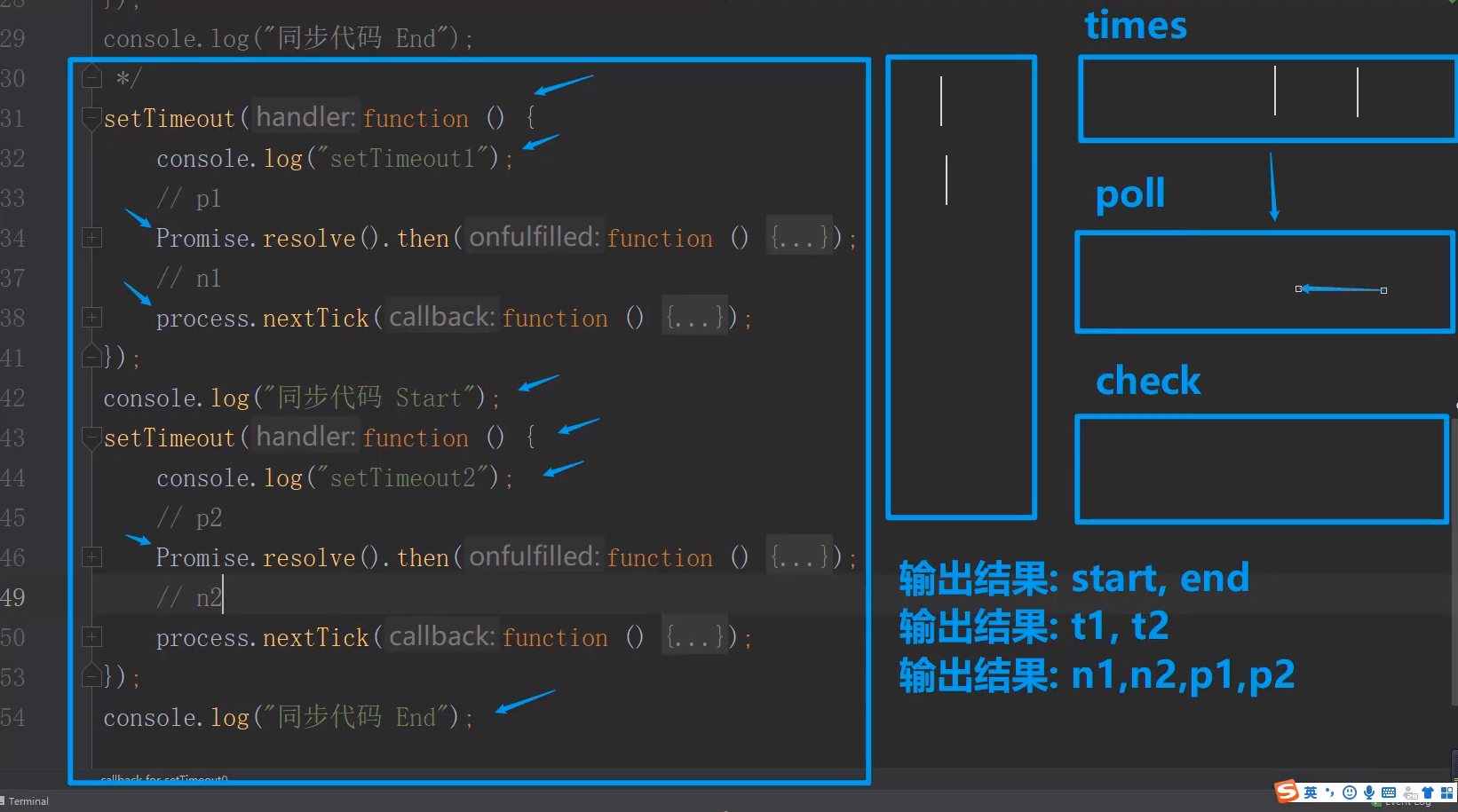Click fold end marker at line 53
The image size is (1458, 812).
91,677
